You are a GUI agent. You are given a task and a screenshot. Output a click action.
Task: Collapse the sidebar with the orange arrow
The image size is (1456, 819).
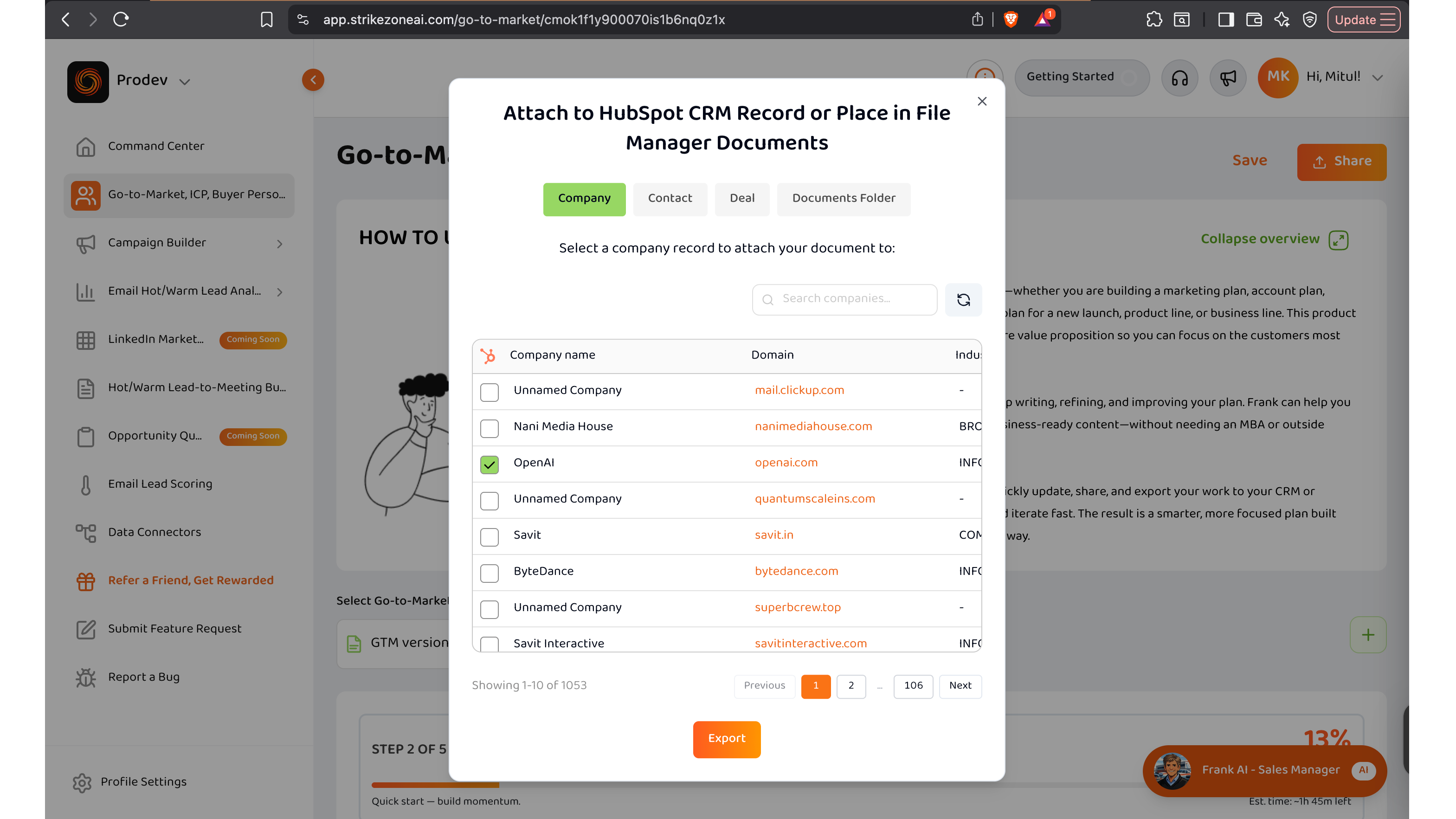[x=313, y=80]
